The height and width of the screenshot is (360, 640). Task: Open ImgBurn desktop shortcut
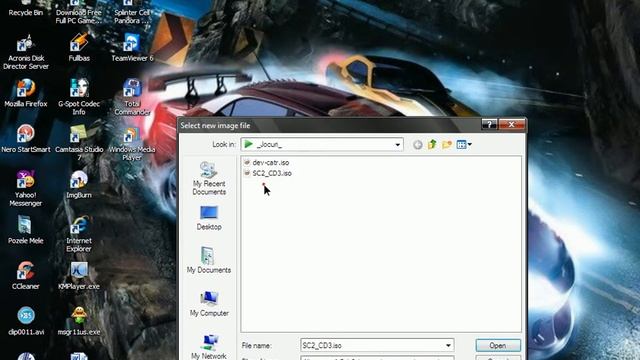pos(79,185)
